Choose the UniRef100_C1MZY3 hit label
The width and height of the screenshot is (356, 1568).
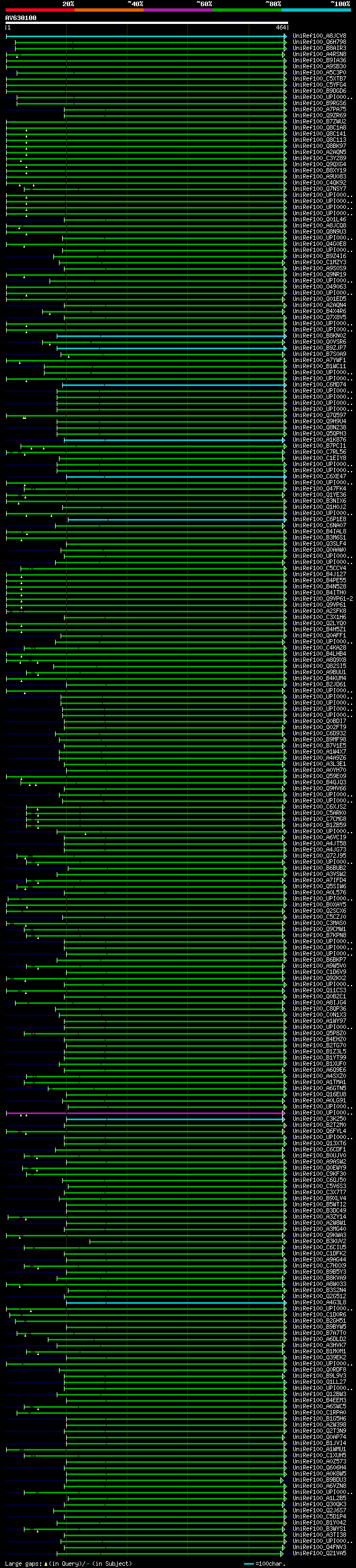[319, 263]
